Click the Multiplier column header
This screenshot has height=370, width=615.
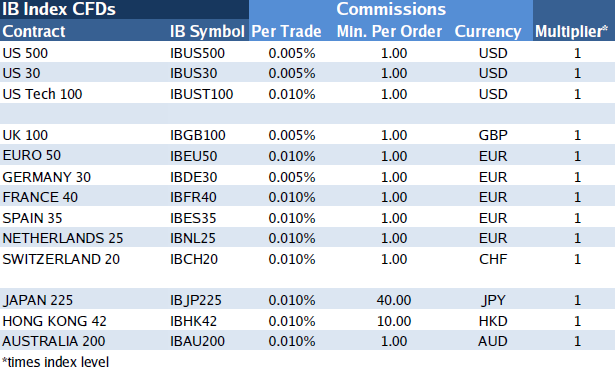(571, 31)
